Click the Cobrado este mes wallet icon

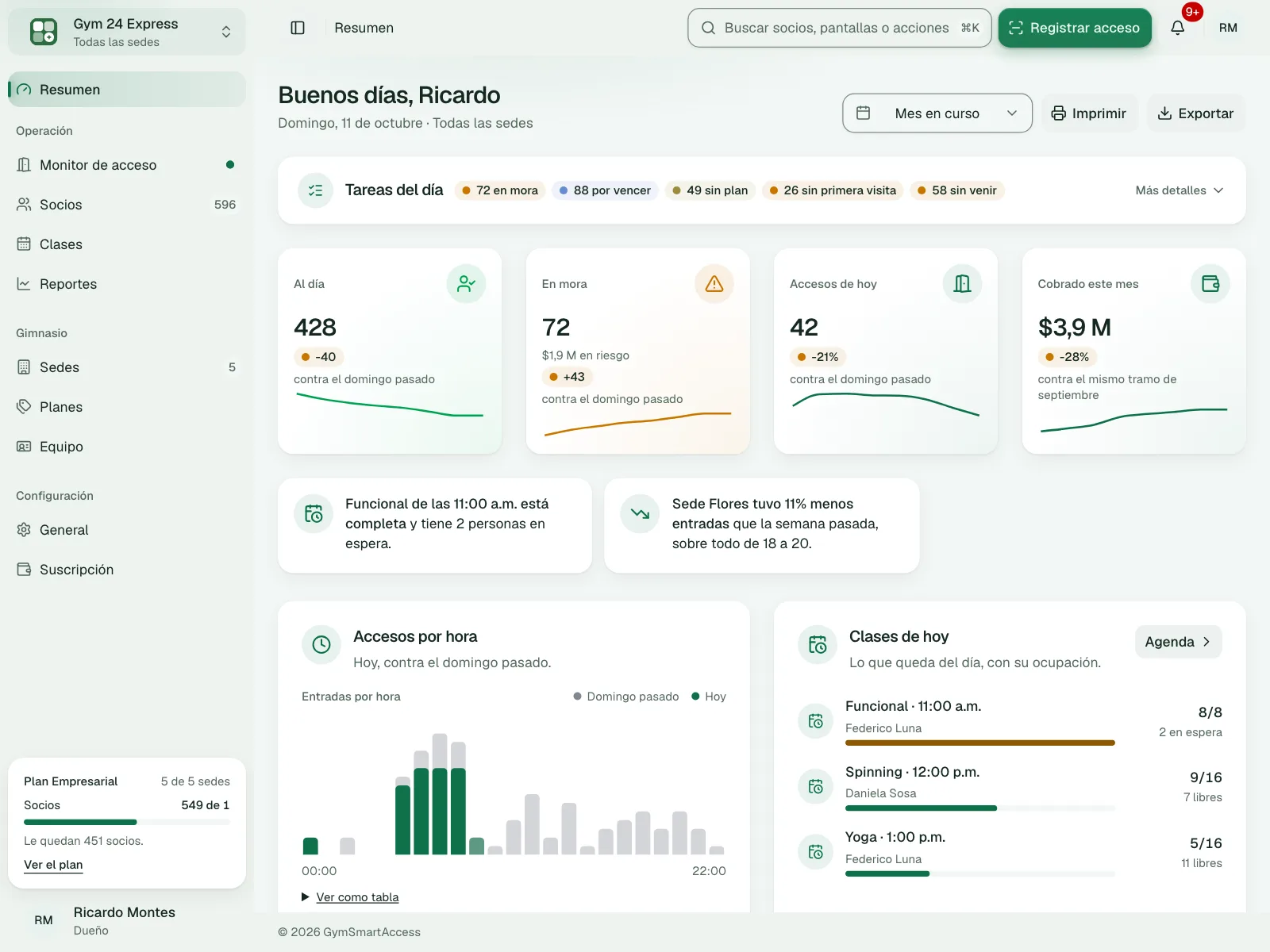click(x=1210, y=283)
